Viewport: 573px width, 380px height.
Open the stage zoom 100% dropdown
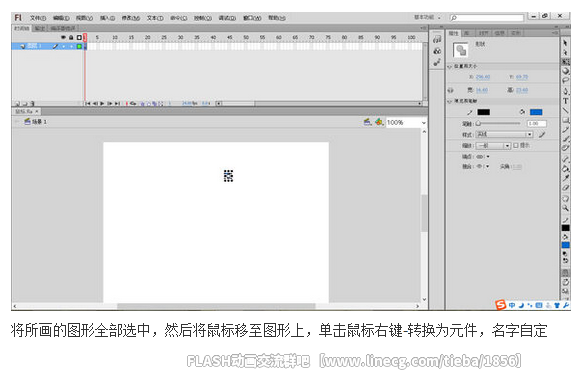tap(424, 123)
